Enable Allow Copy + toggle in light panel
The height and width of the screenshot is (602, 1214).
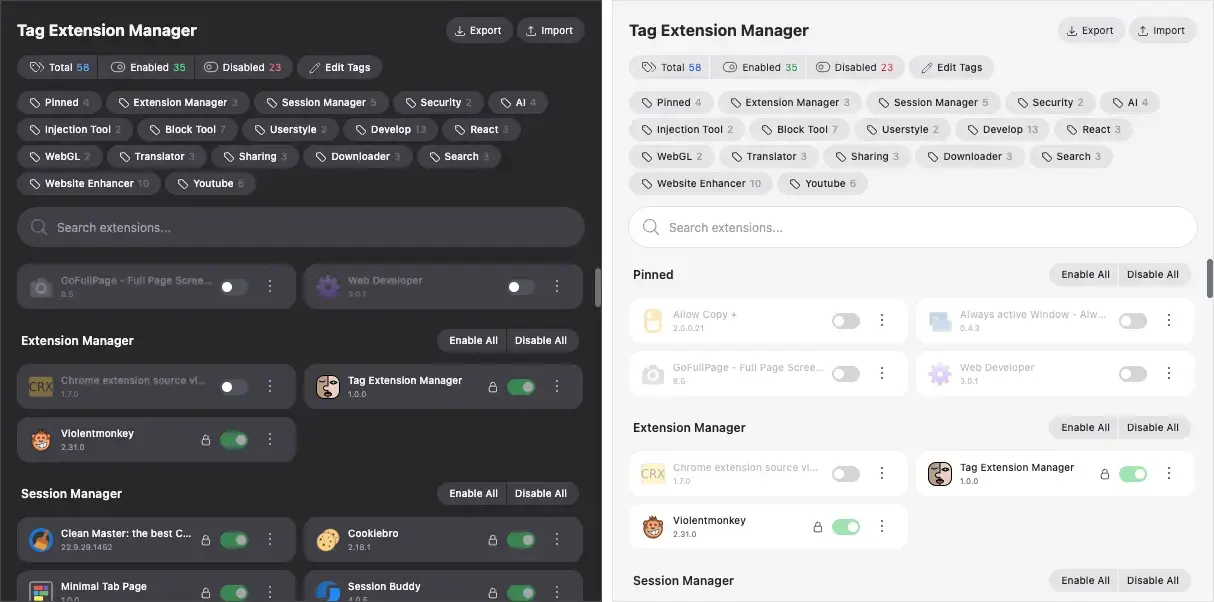tap(846, 321)
